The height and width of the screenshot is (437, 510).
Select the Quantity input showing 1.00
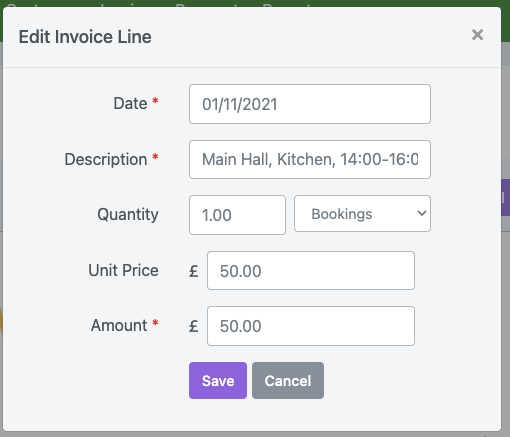pos(237,215)
